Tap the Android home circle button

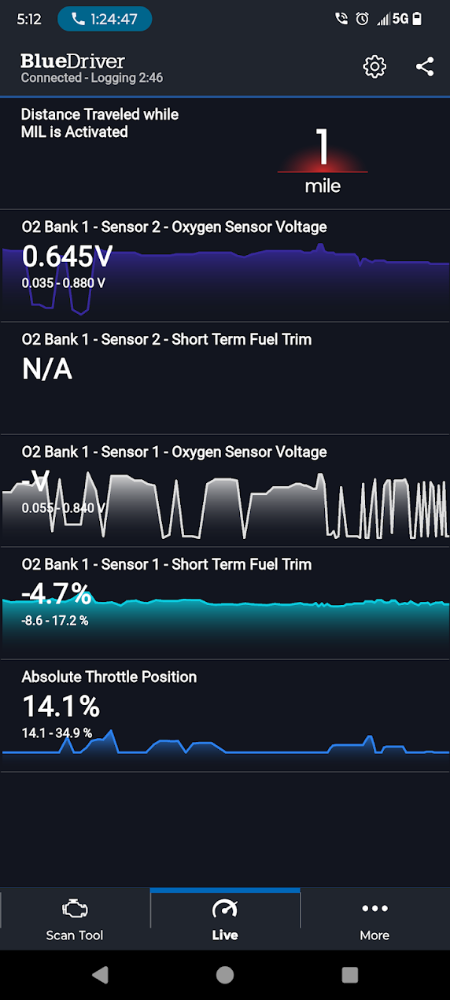point(225,974)
